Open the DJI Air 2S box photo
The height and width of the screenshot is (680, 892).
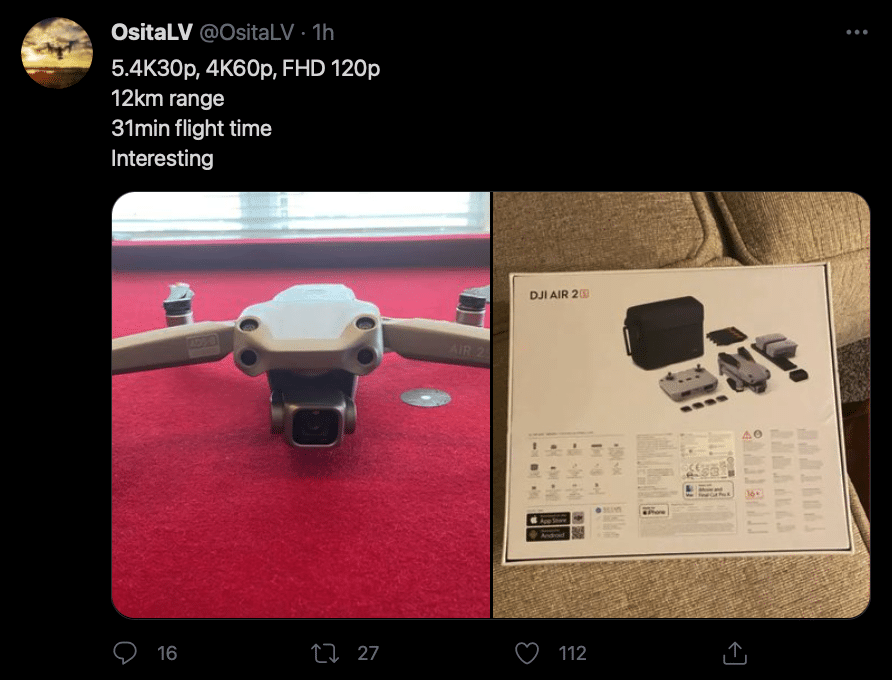681,405
